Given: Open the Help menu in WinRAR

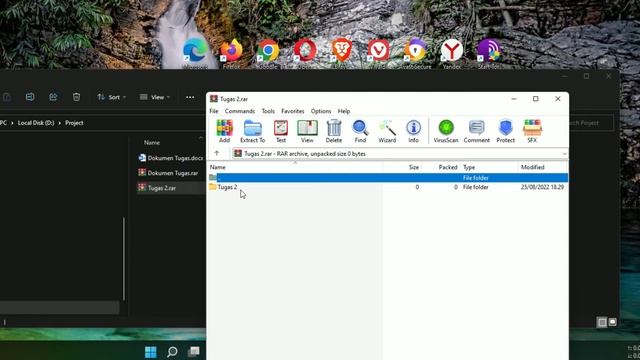Looking at the screenshot, I should pyautogui.click(x=344, y=111).
